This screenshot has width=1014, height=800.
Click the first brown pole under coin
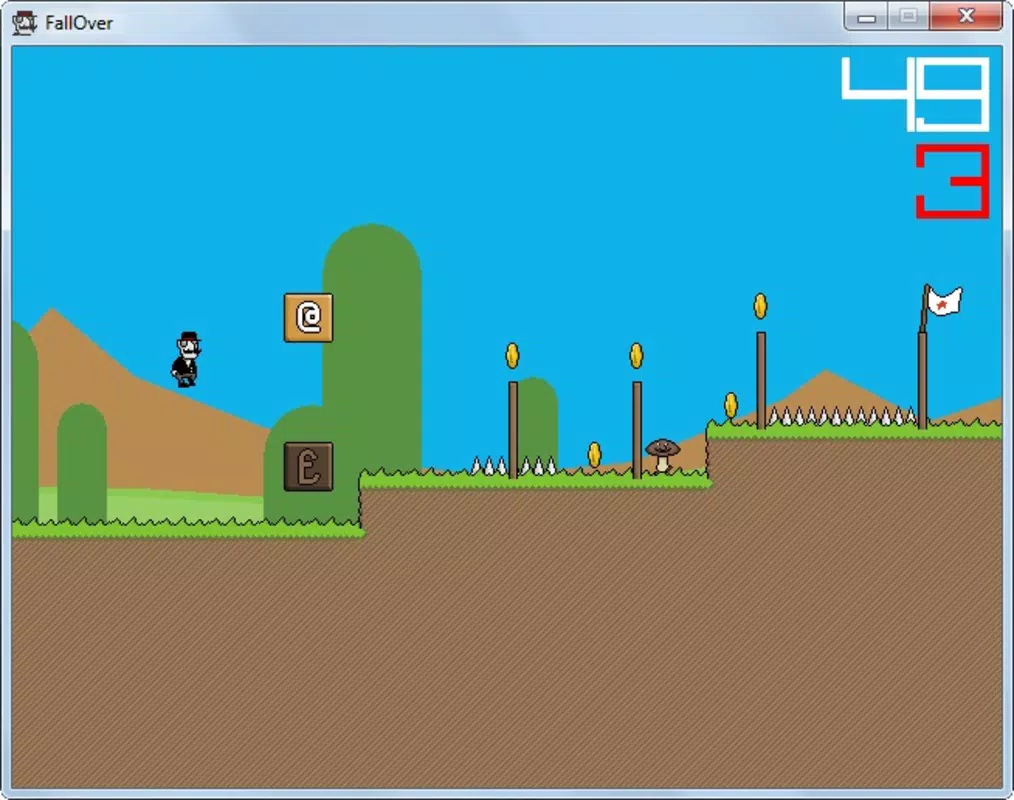click(513, 430)
